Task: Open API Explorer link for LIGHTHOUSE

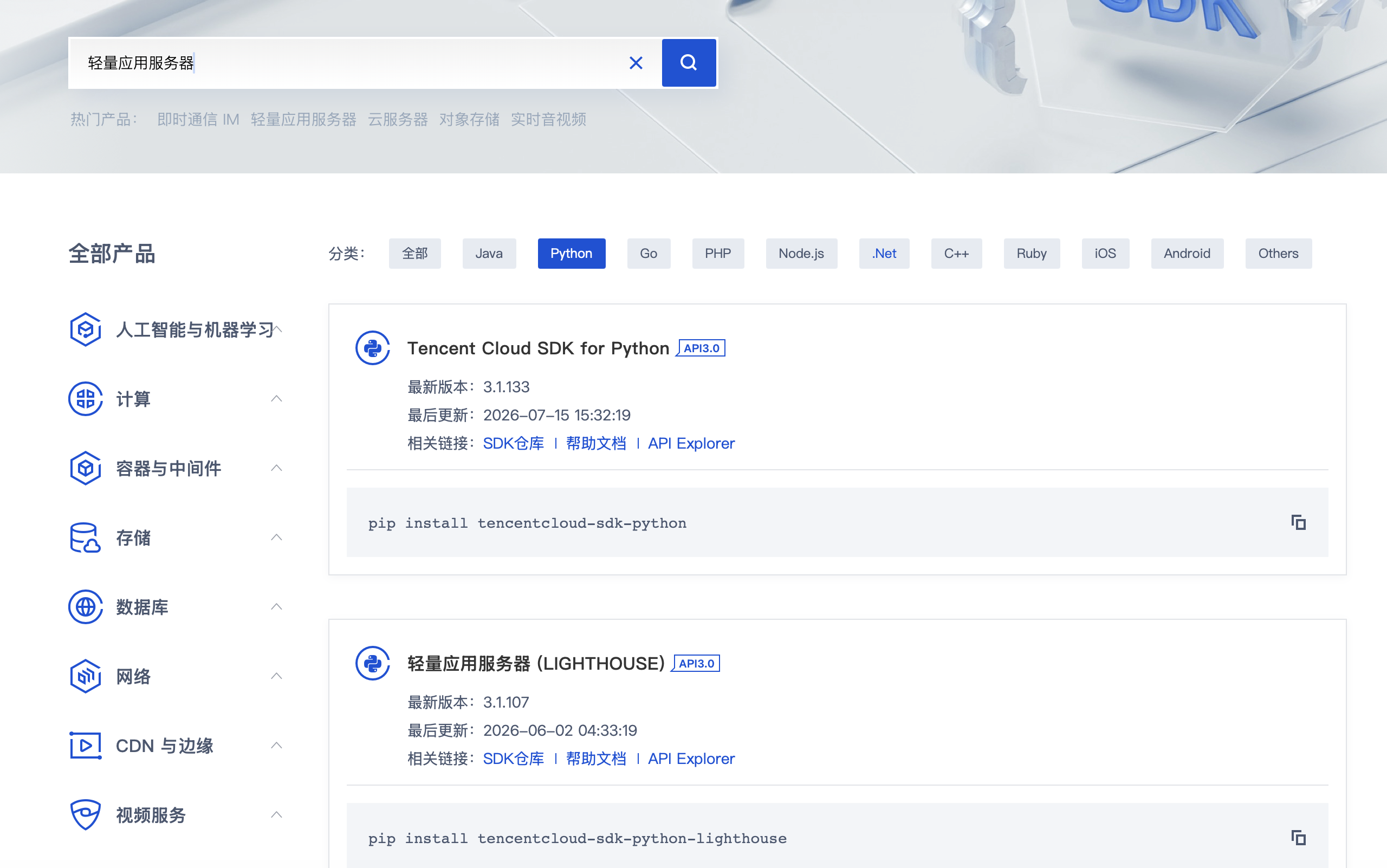Action: (x=691, y=759)
